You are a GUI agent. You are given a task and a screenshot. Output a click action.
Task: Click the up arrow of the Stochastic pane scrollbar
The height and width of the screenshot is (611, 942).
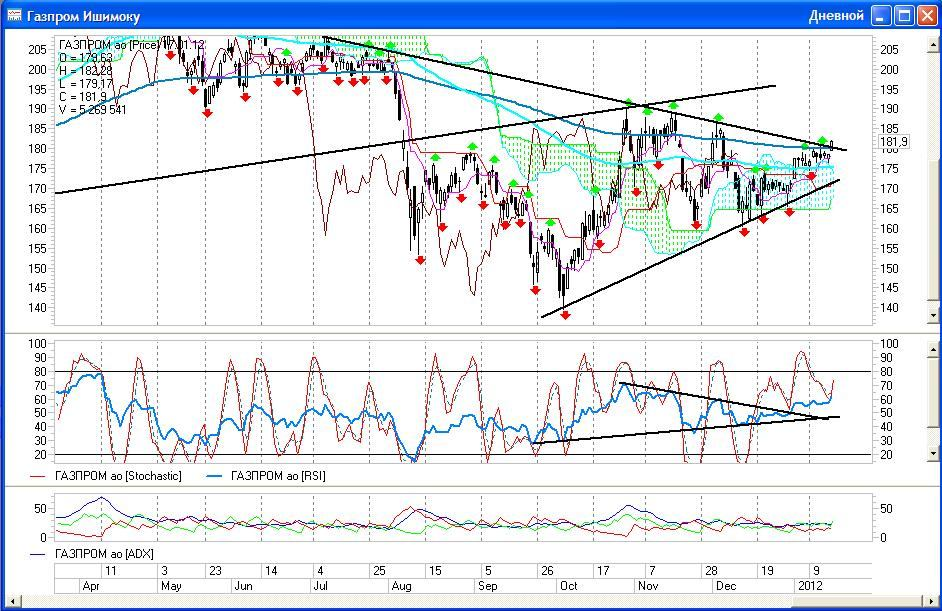934,348
